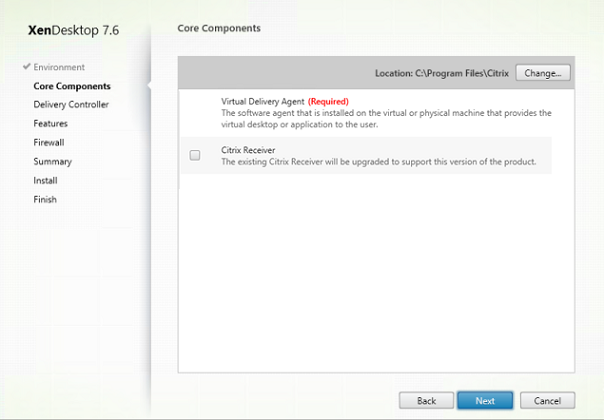Select the Environment step in sidebar

[59, 67]
